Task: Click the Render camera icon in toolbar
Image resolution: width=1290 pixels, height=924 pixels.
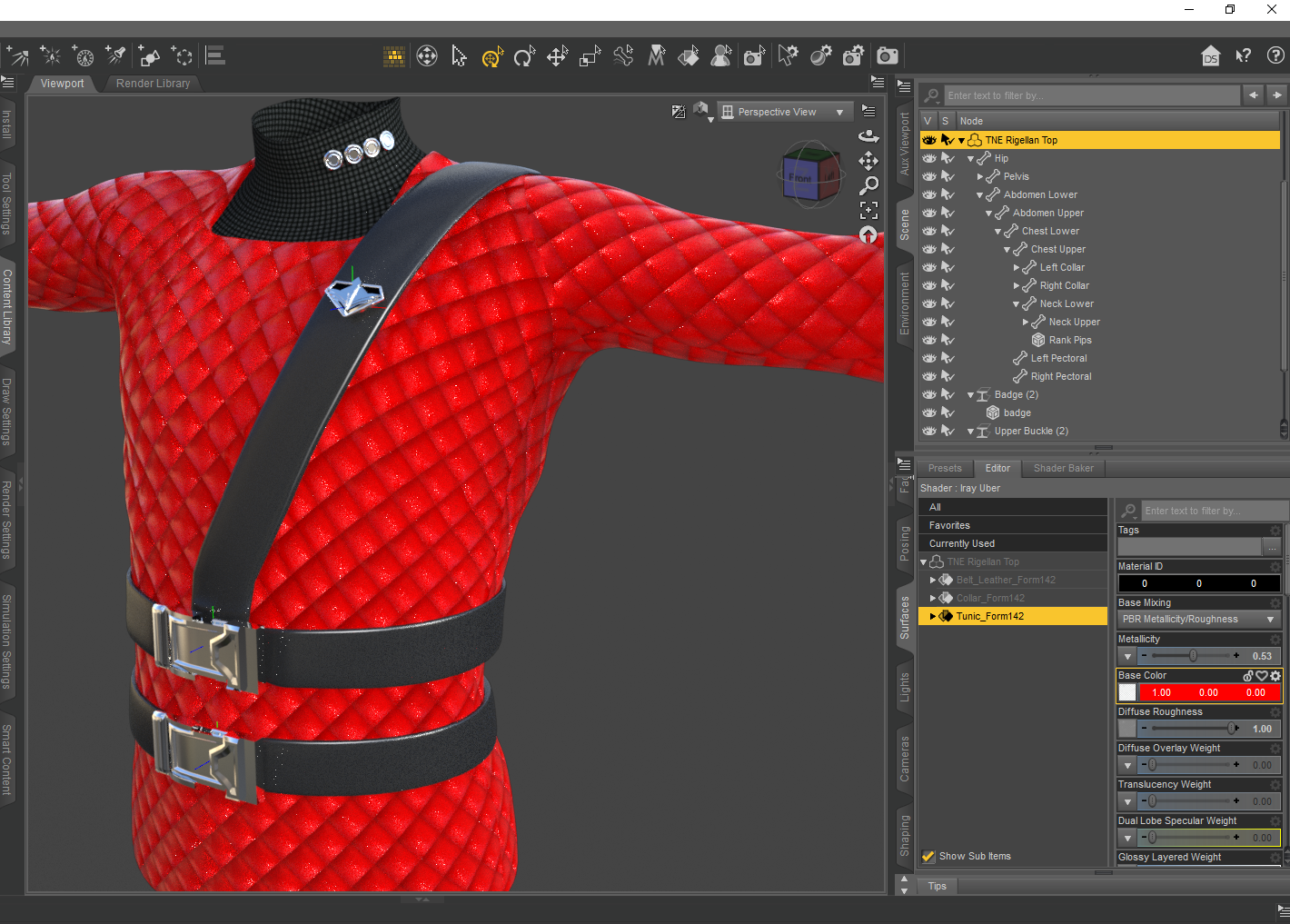Action: [888, 56]
